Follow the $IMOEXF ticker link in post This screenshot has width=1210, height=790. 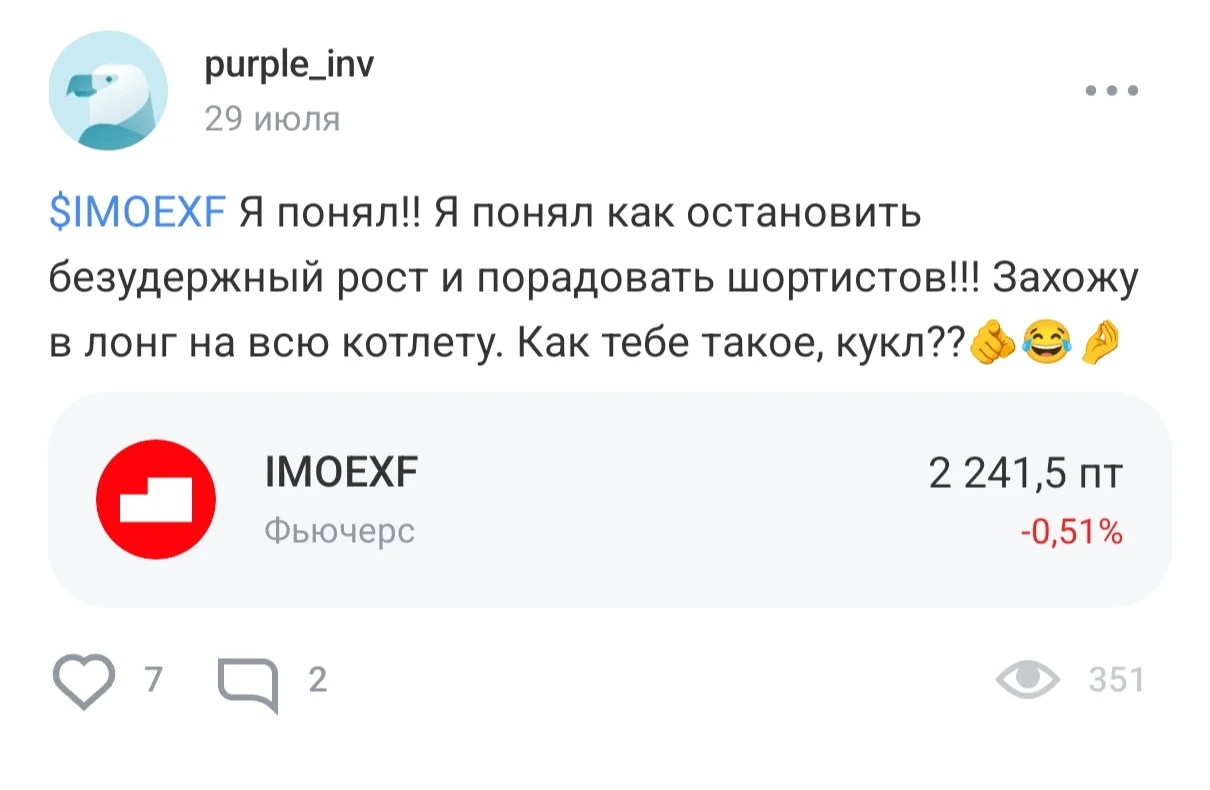138,214
